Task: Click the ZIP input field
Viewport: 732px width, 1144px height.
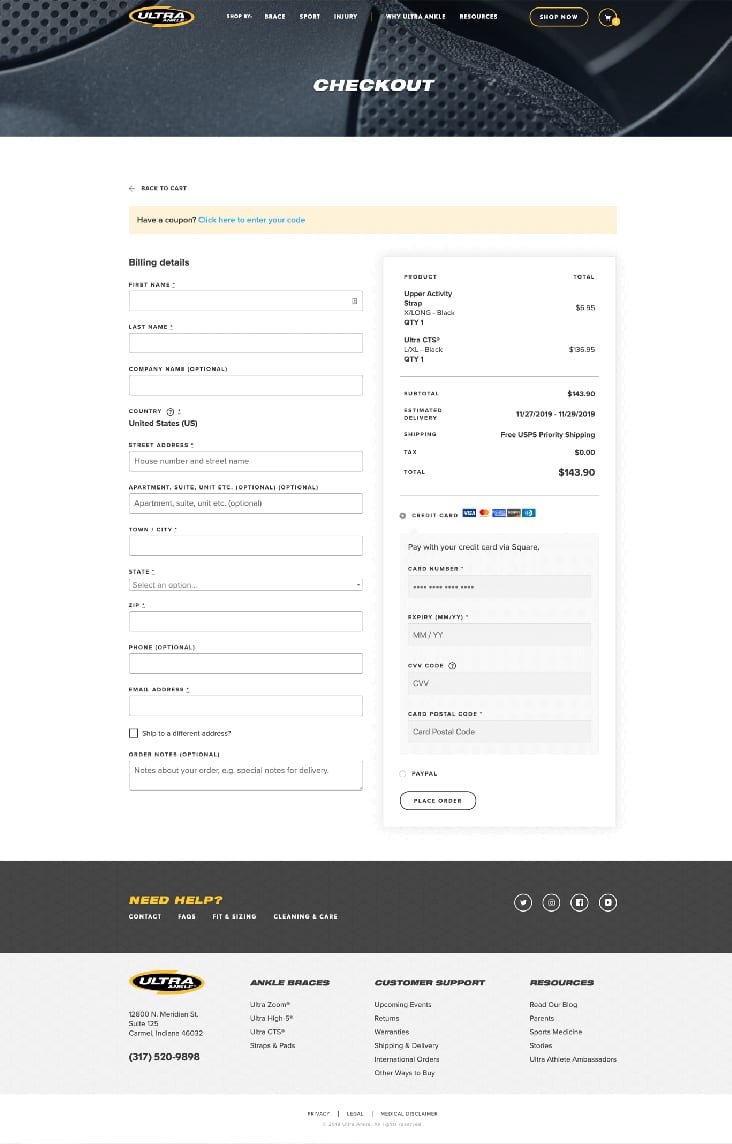Action: (x=246, y=621)
